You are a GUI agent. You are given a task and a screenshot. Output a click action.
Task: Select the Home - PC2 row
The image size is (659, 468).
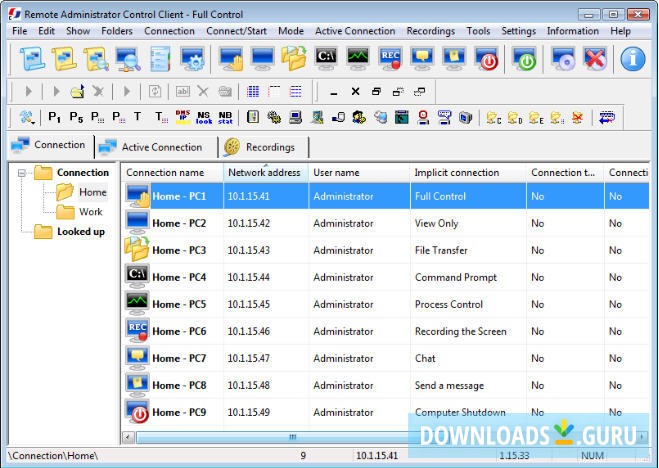(385, 223)
